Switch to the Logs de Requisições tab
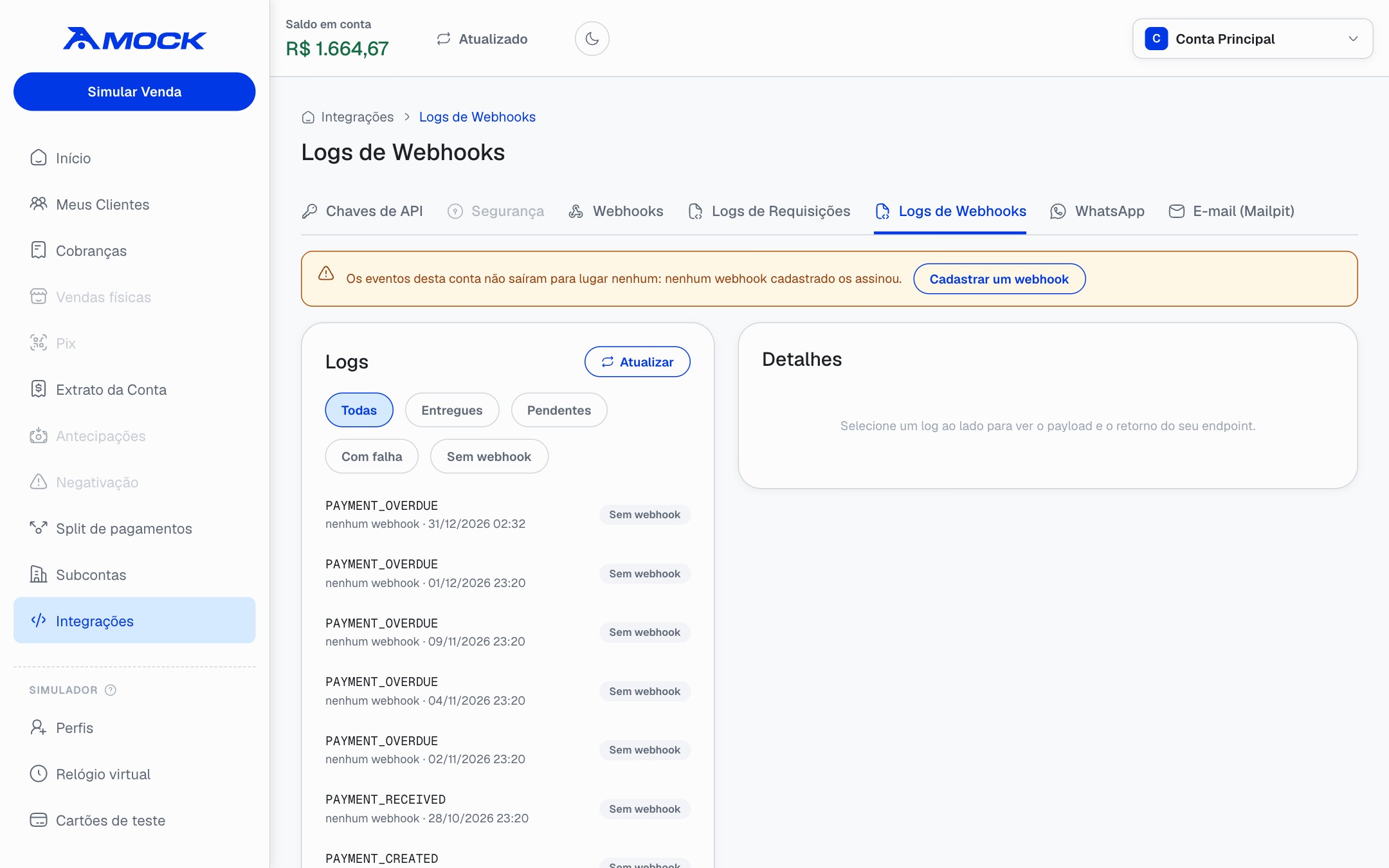The image size is (1389, 868). pyautogui.click(x=768, y=211)
